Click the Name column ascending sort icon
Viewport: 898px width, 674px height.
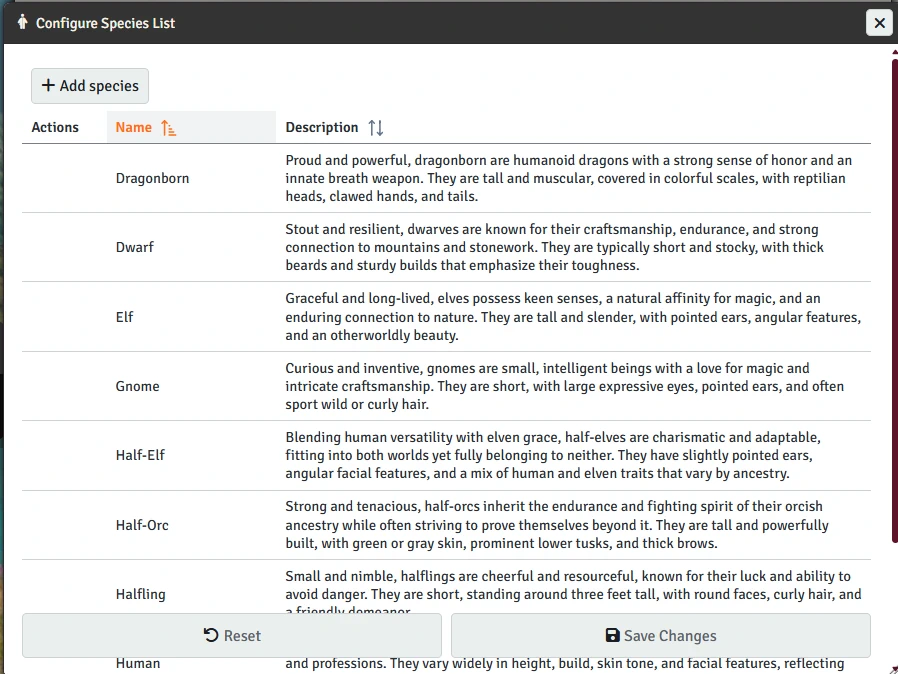point(168,128)
